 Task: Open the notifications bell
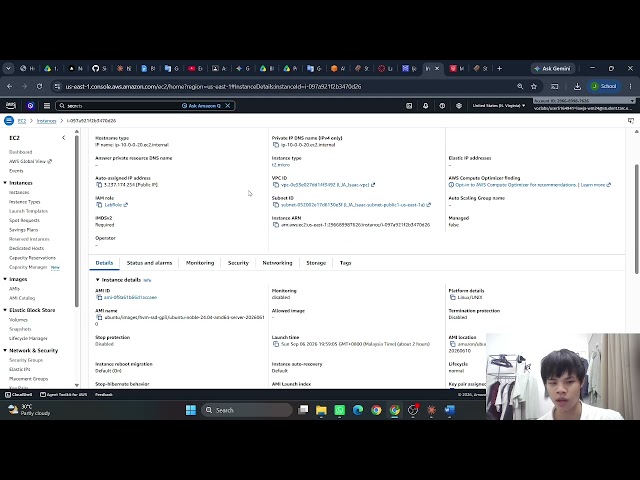[x=425, y=106]
